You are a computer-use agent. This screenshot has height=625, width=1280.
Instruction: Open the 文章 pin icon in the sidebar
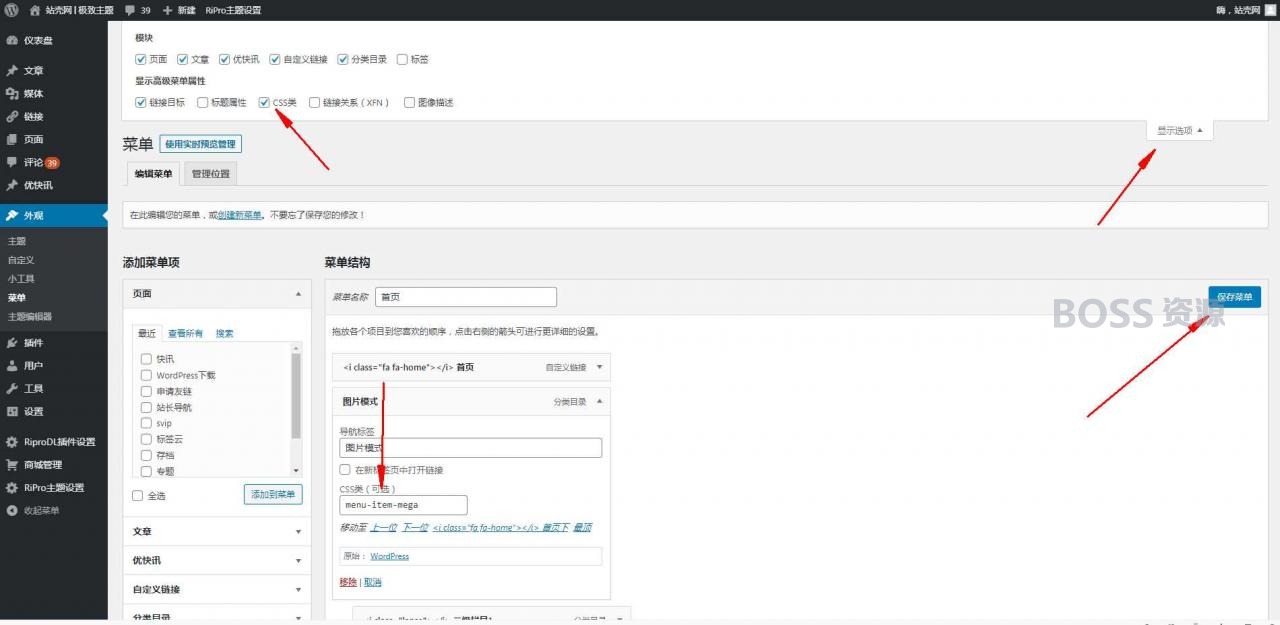point(12,71)
